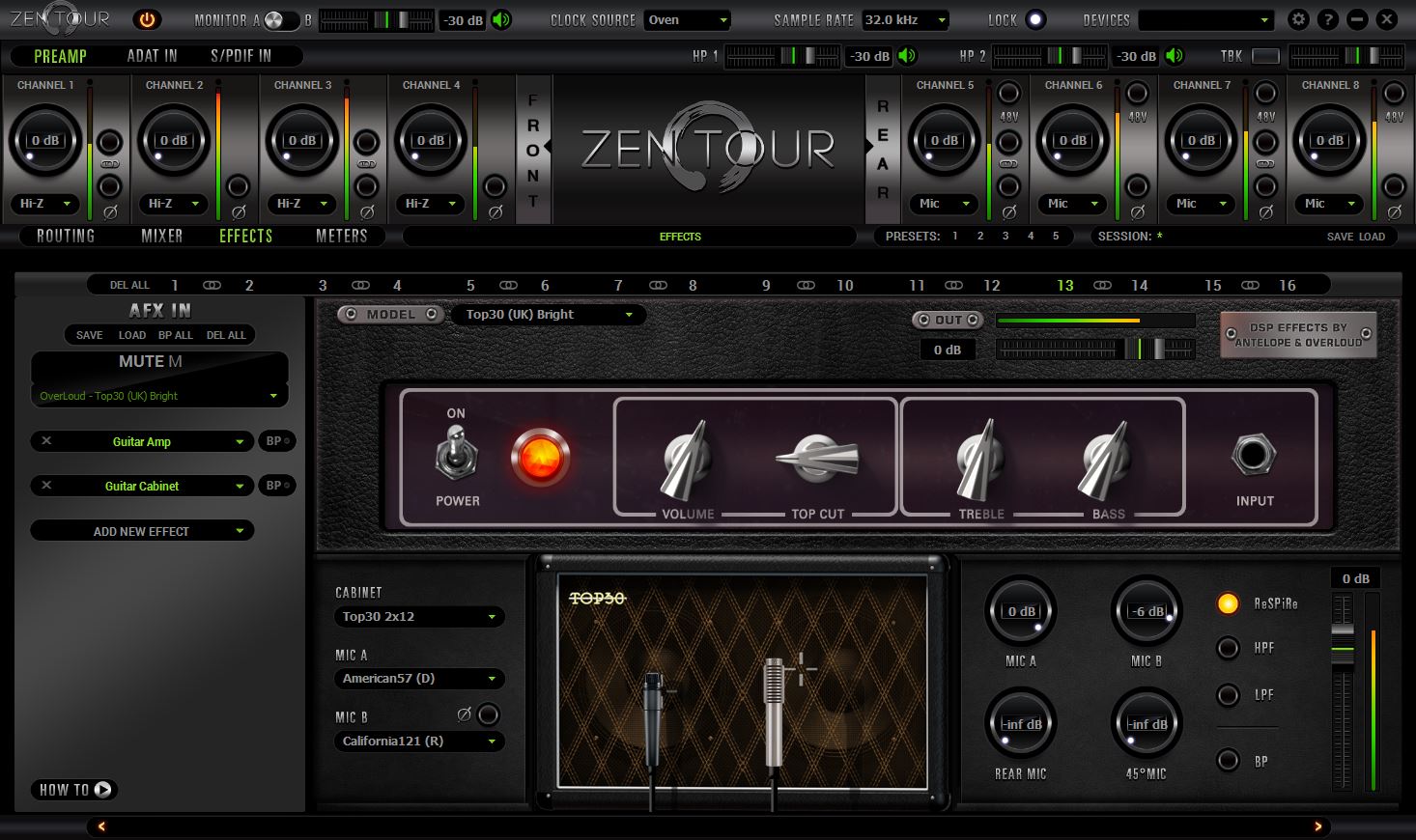1416x840 pixels.
Task: Click LOAD in the AFX IN panel
Action: 131,335
